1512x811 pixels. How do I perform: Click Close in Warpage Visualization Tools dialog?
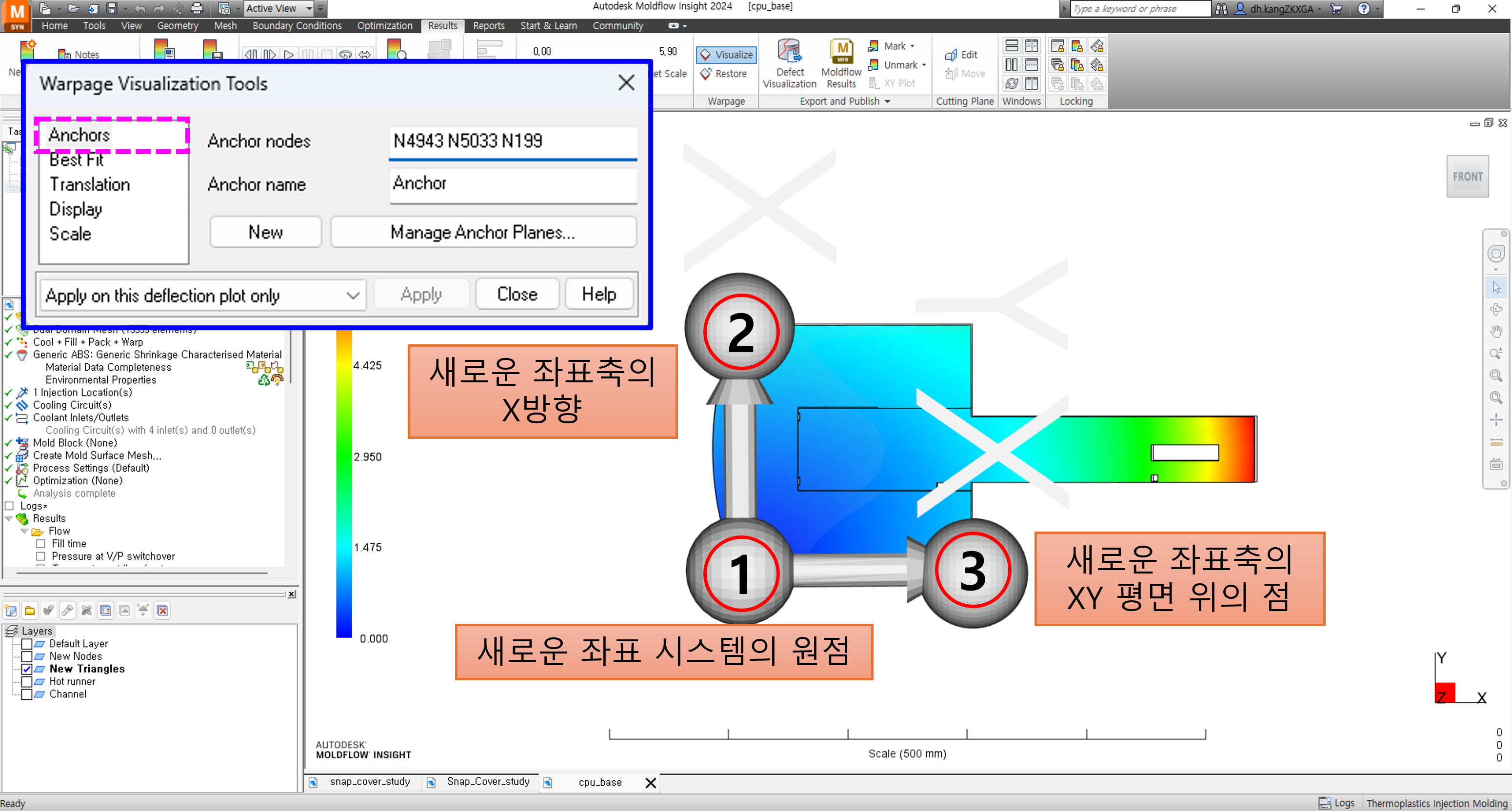click(x=517, y=294)
